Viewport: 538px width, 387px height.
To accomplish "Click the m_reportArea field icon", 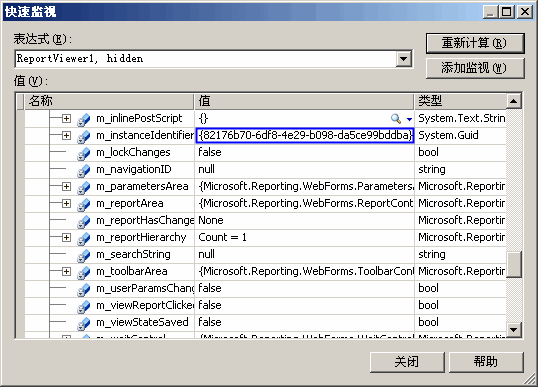I will tap(84, 204).
